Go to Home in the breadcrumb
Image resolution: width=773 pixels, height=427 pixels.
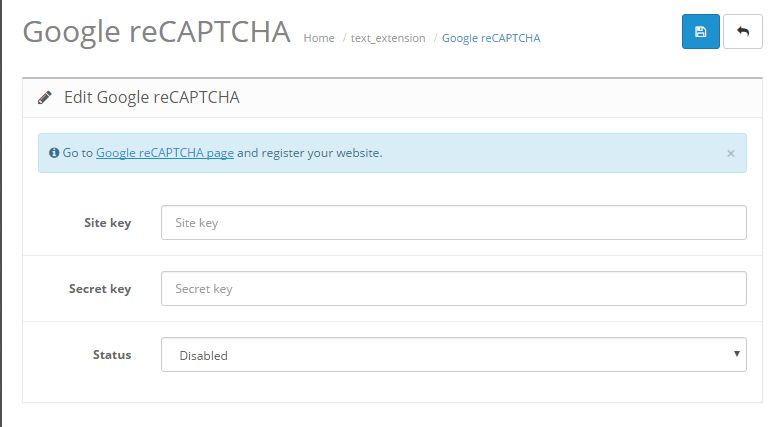319,38
